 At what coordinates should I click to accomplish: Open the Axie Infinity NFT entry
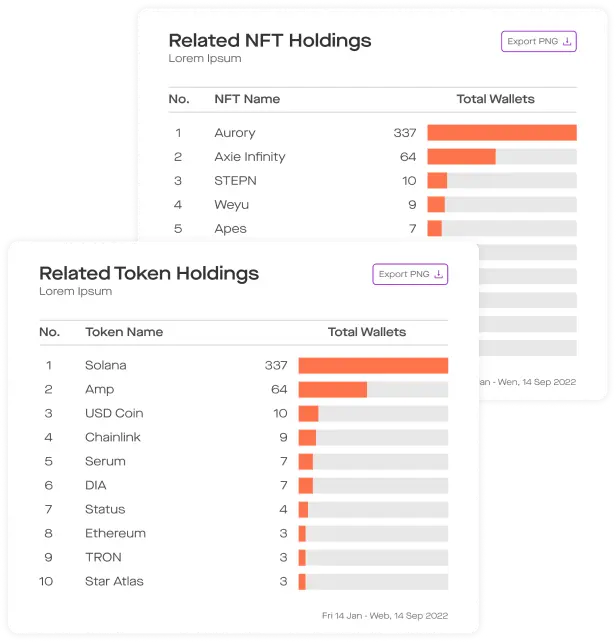(250, 157)
